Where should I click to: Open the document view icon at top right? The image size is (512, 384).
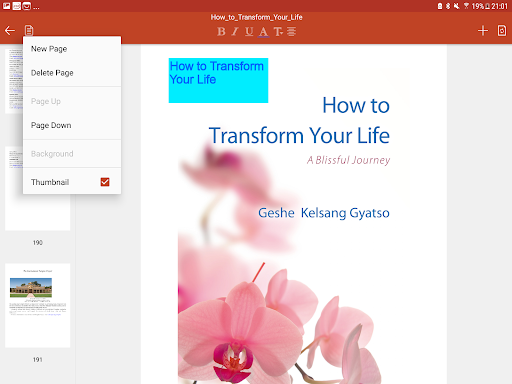pos(502,31)
